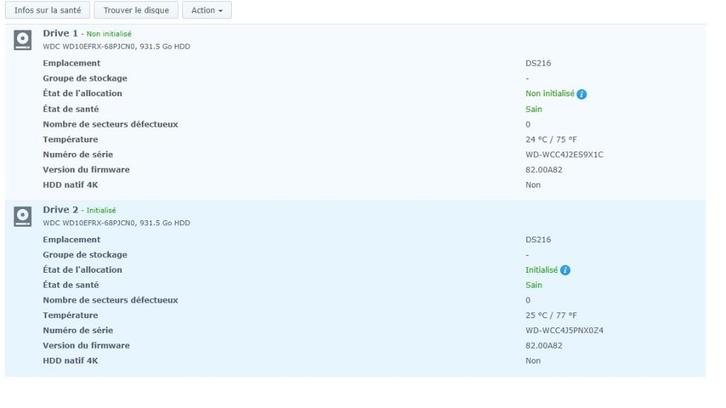726x408 pixels.
Task: Click info icon beside Drive 1 allocation status
Action: [581, 94]
